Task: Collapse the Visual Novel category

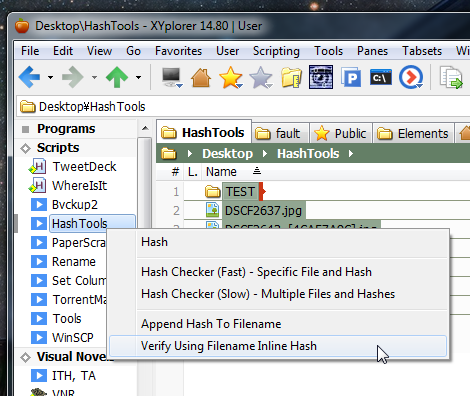Action: point(25,357)
